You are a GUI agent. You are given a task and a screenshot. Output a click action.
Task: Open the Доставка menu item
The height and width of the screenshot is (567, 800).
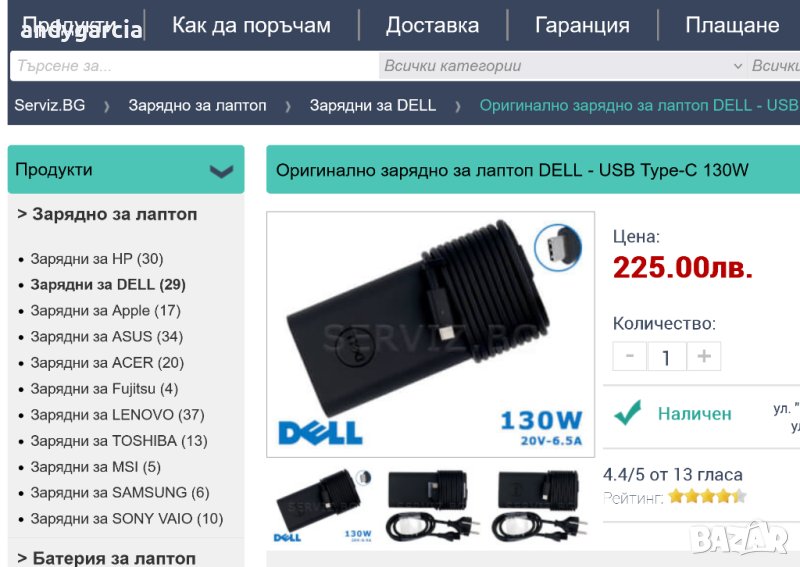pyautogui.click(x=432, y=25)
